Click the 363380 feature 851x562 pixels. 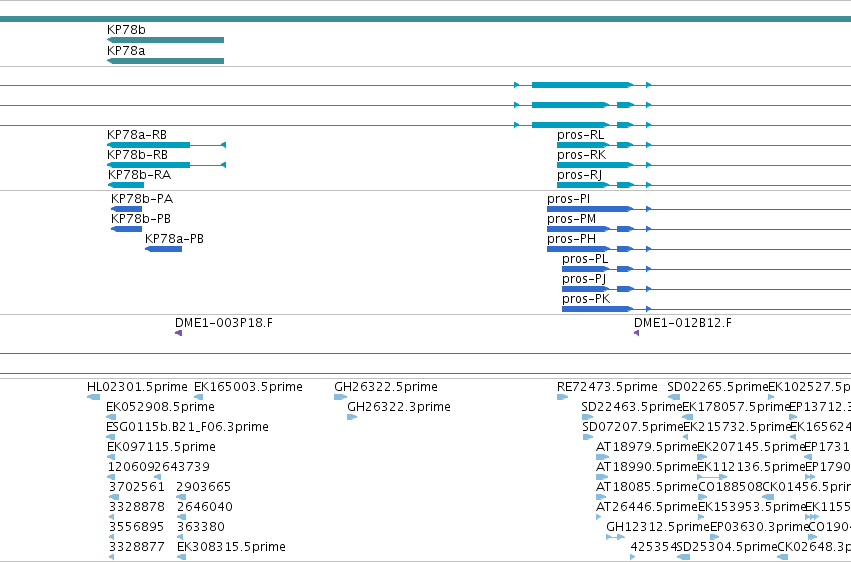tap(180, 537)
